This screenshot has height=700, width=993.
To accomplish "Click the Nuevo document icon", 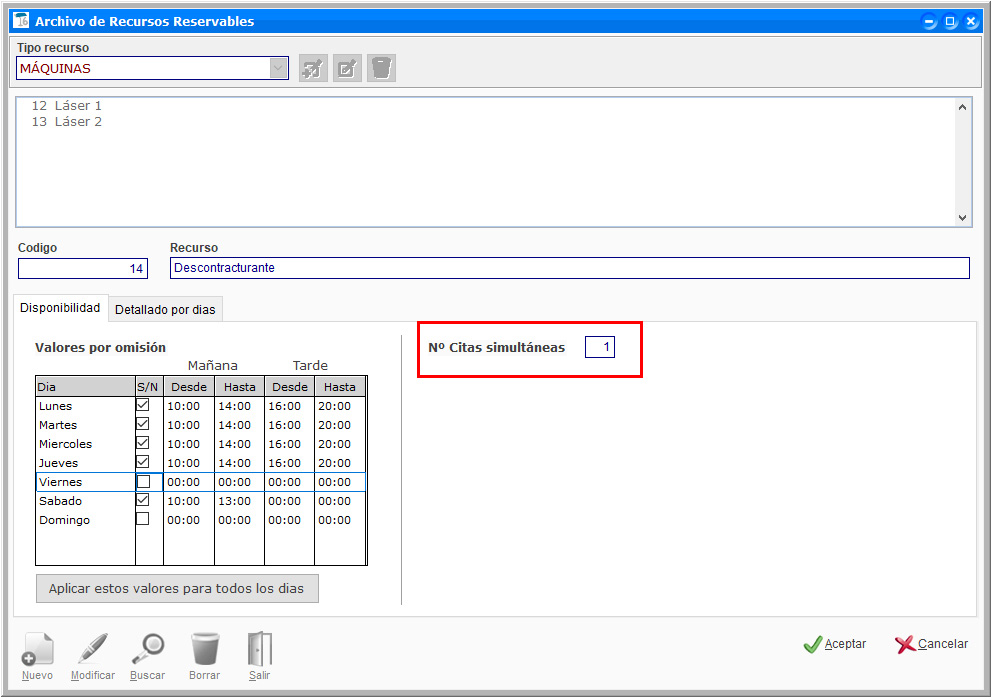I will click(37, 649).
